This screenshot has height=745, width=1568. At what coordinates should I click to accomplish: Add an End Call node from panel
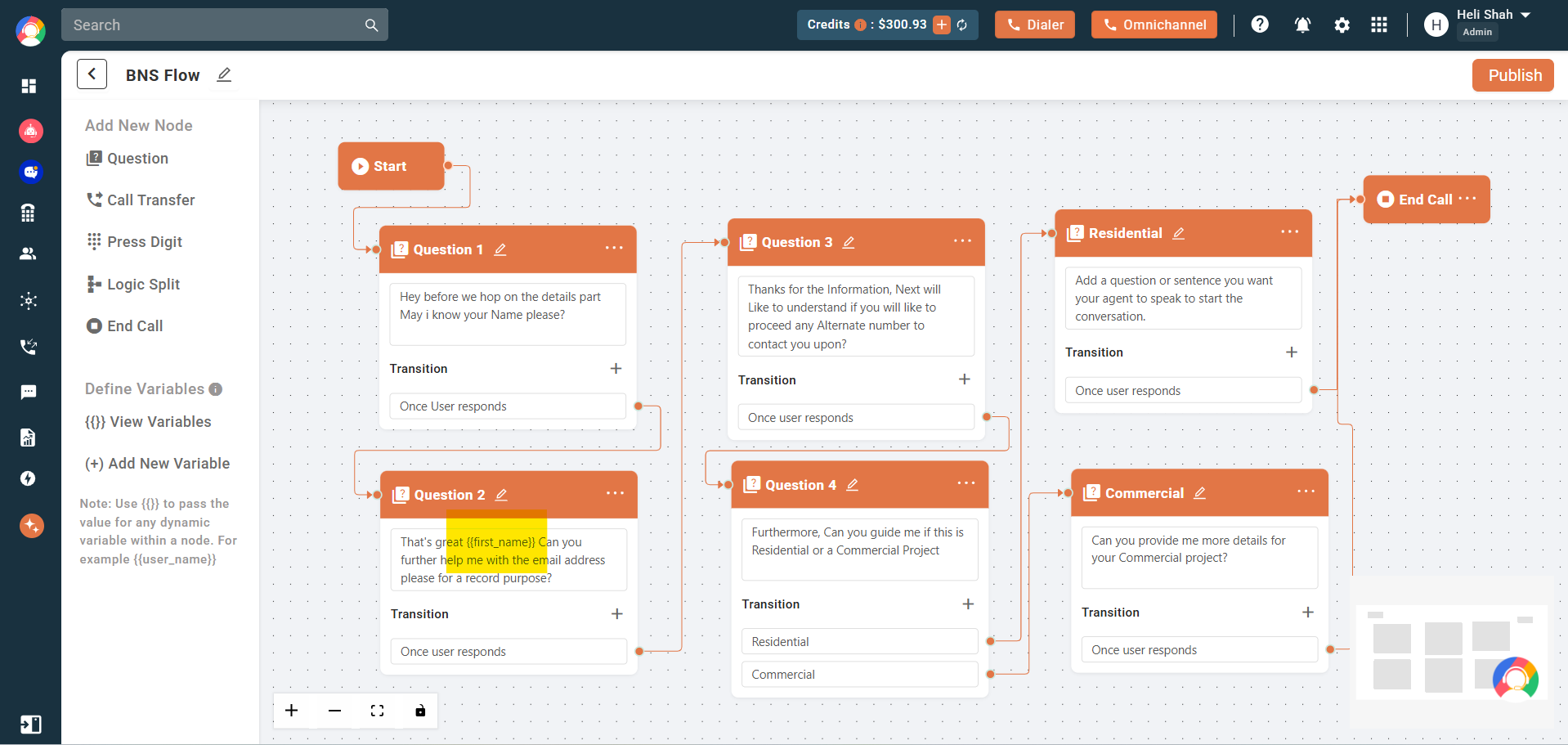(x=125, y=325)
